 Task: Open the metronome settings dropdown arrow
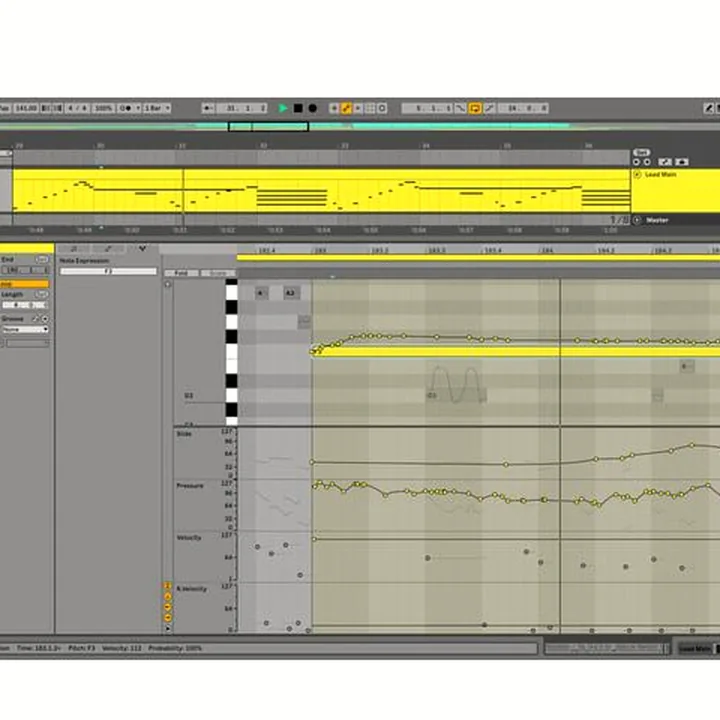(138, 108)
